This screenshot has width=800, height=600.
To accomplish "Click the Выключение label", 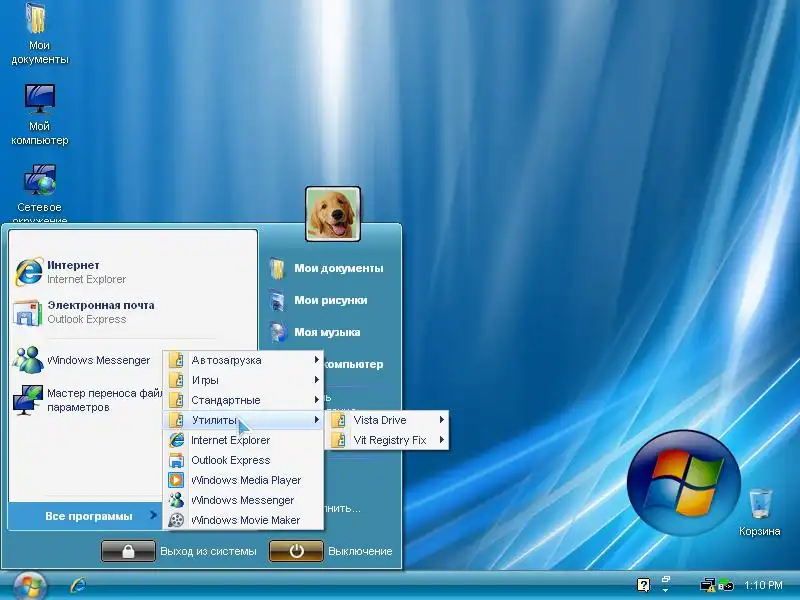I will tap(360, 551).
